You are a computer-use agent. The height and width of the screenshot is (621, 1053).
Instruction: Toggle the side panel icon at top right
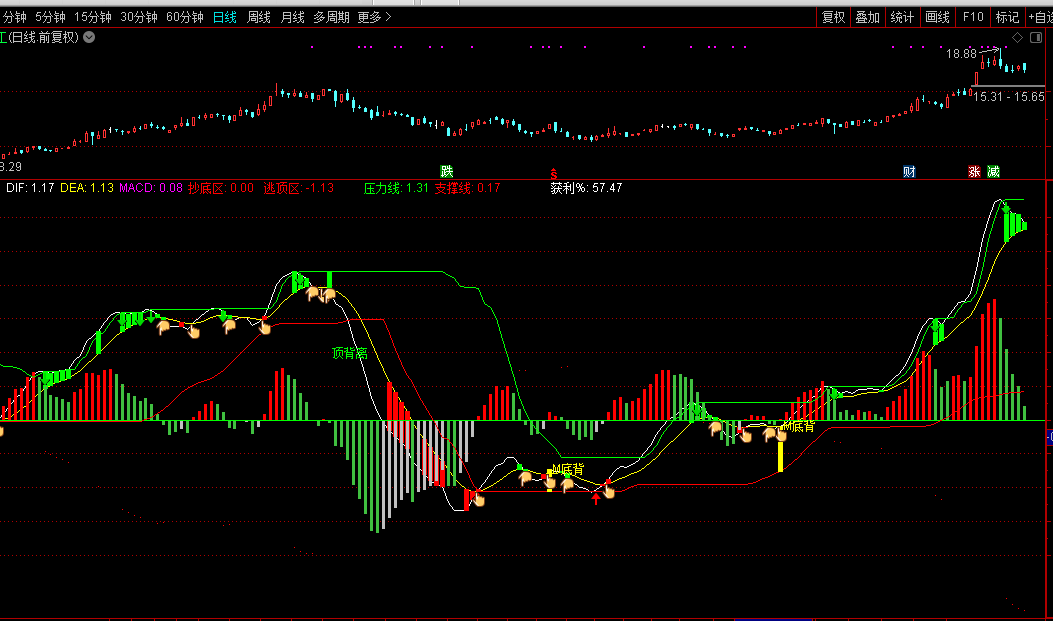click(x=1038, y=38)
